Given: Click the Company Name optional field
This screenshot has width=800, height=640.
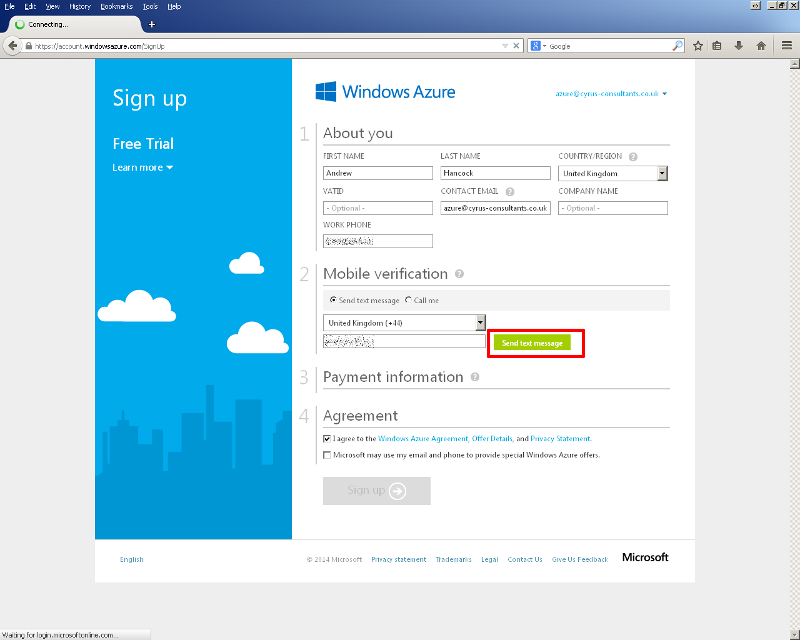Looking at the screenshot, I should point(613,208).
